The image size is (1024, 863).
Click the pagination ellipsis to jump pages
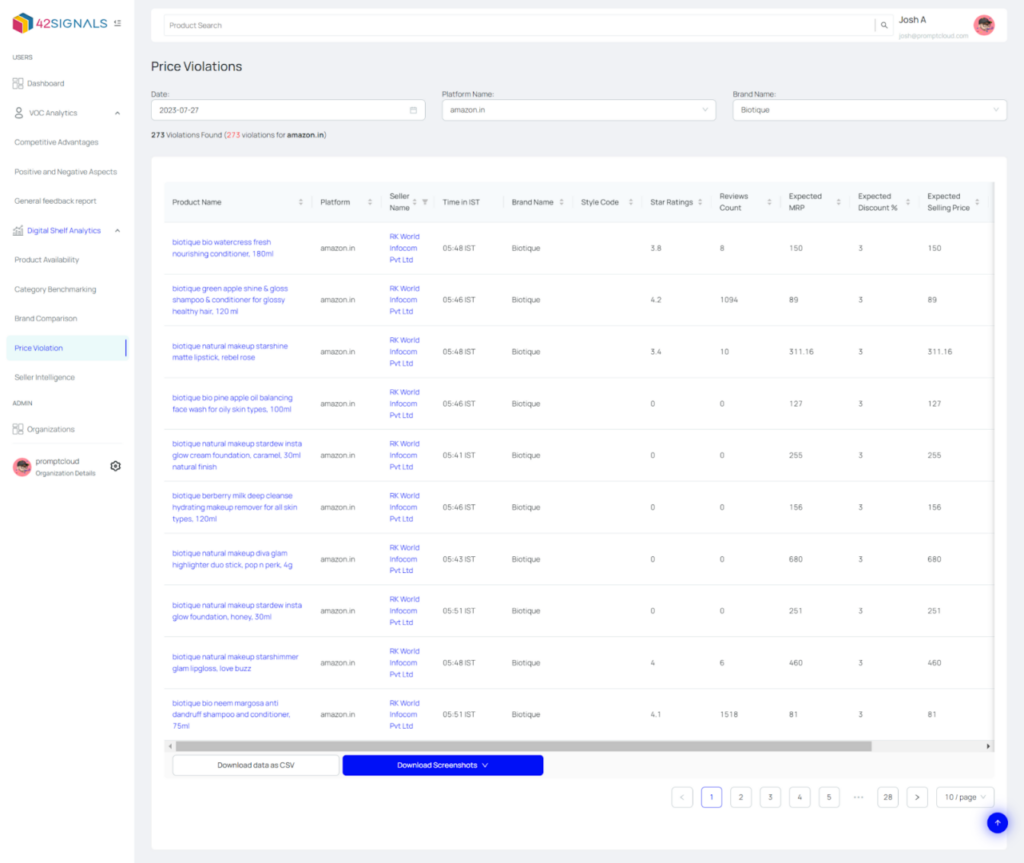[858, 797]
